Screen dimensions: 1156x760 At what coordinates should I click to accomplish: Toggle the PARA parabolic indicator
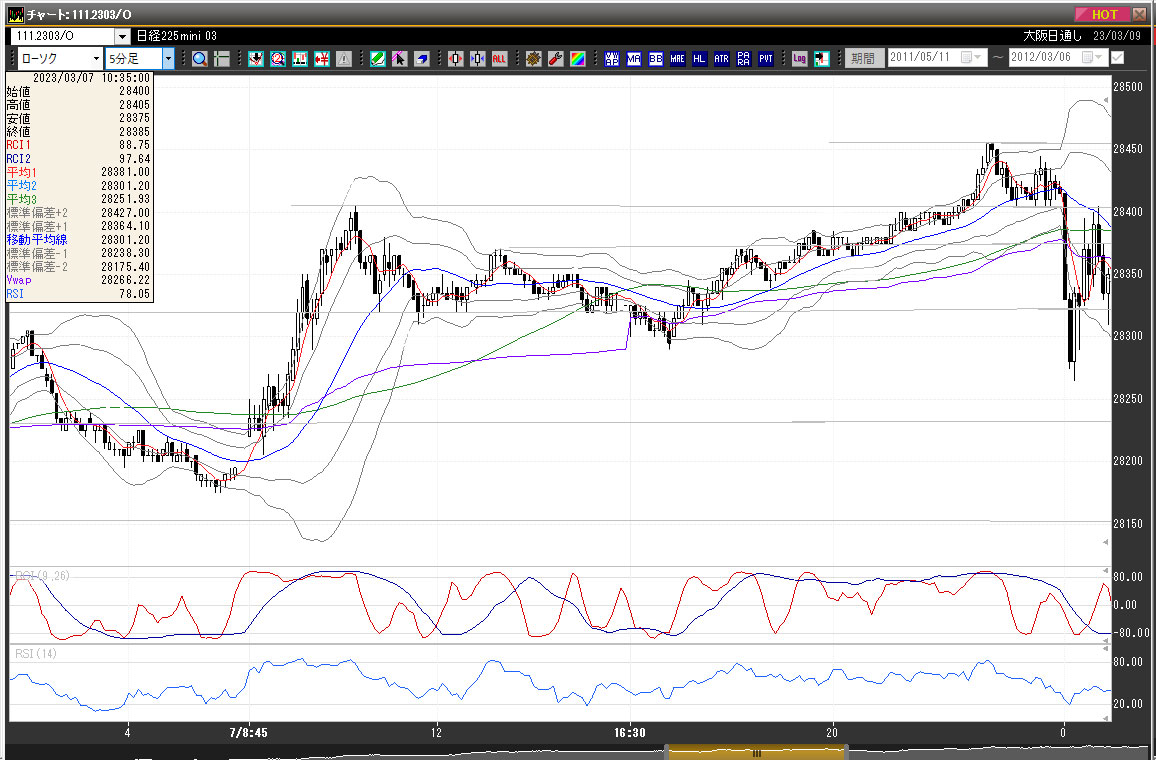click(x=744, y=59)
